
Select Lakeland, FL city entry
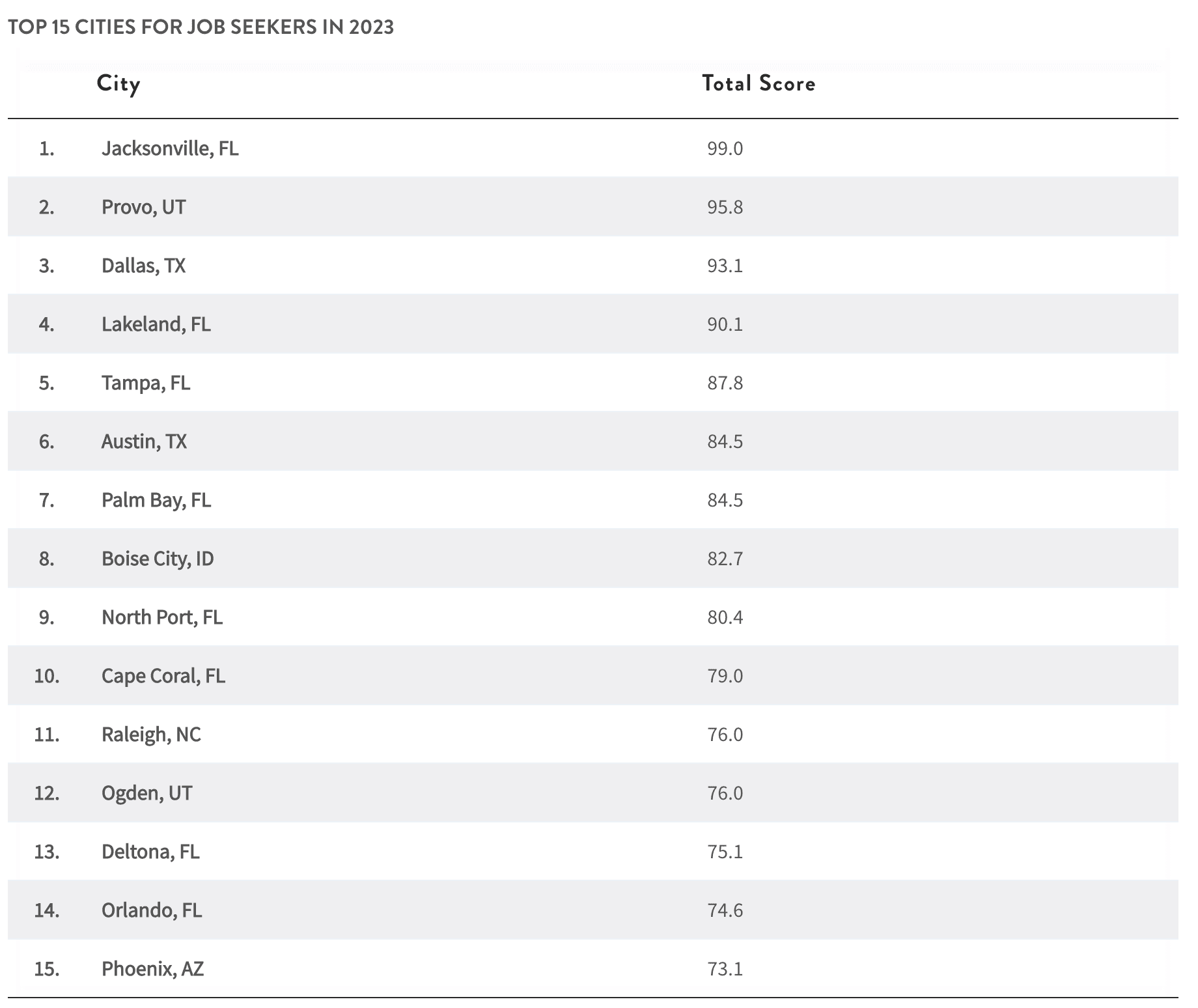[x=156, y=324]
